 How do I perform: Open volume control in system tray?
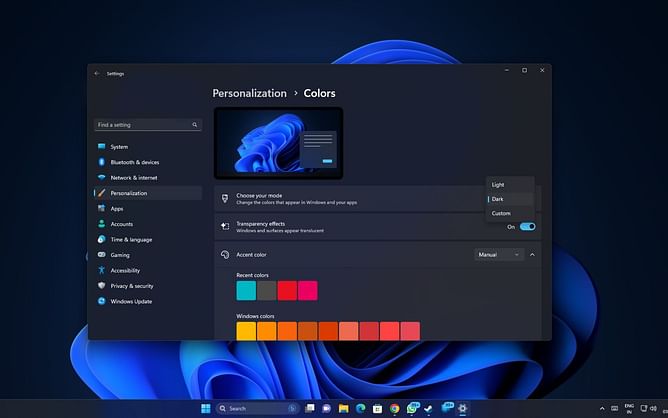pyautogui.click(x=653, y=408)
